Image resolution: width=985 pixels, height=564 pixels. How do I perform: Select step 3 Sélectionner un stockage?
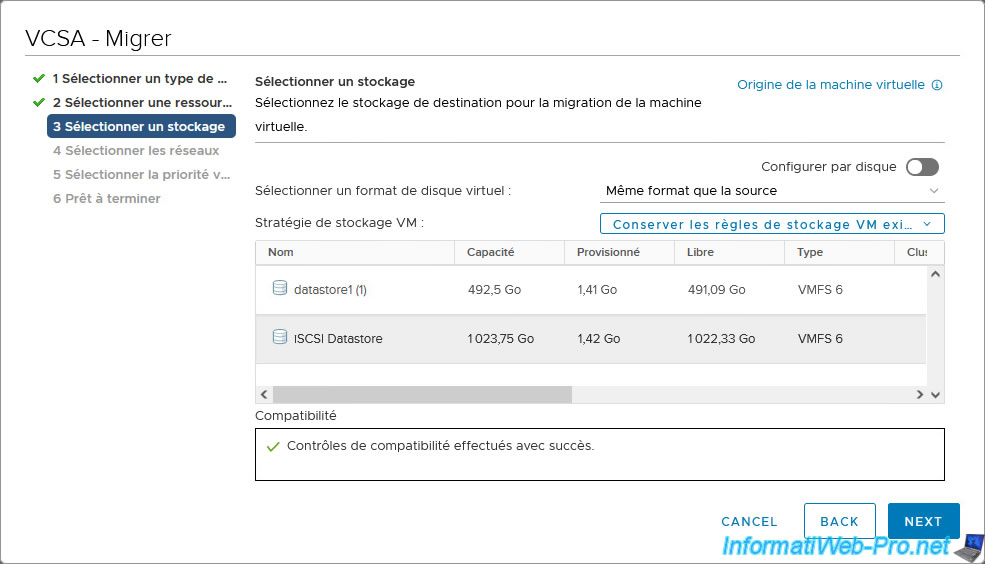(x=141, y=126)
